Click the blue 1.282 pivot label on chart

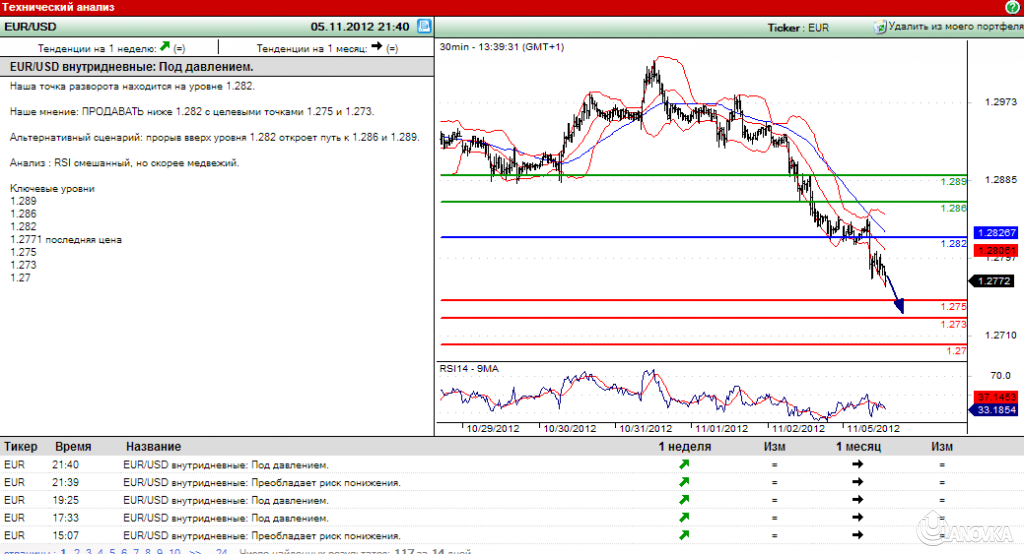pyautogui.click(x=953, y=244)
